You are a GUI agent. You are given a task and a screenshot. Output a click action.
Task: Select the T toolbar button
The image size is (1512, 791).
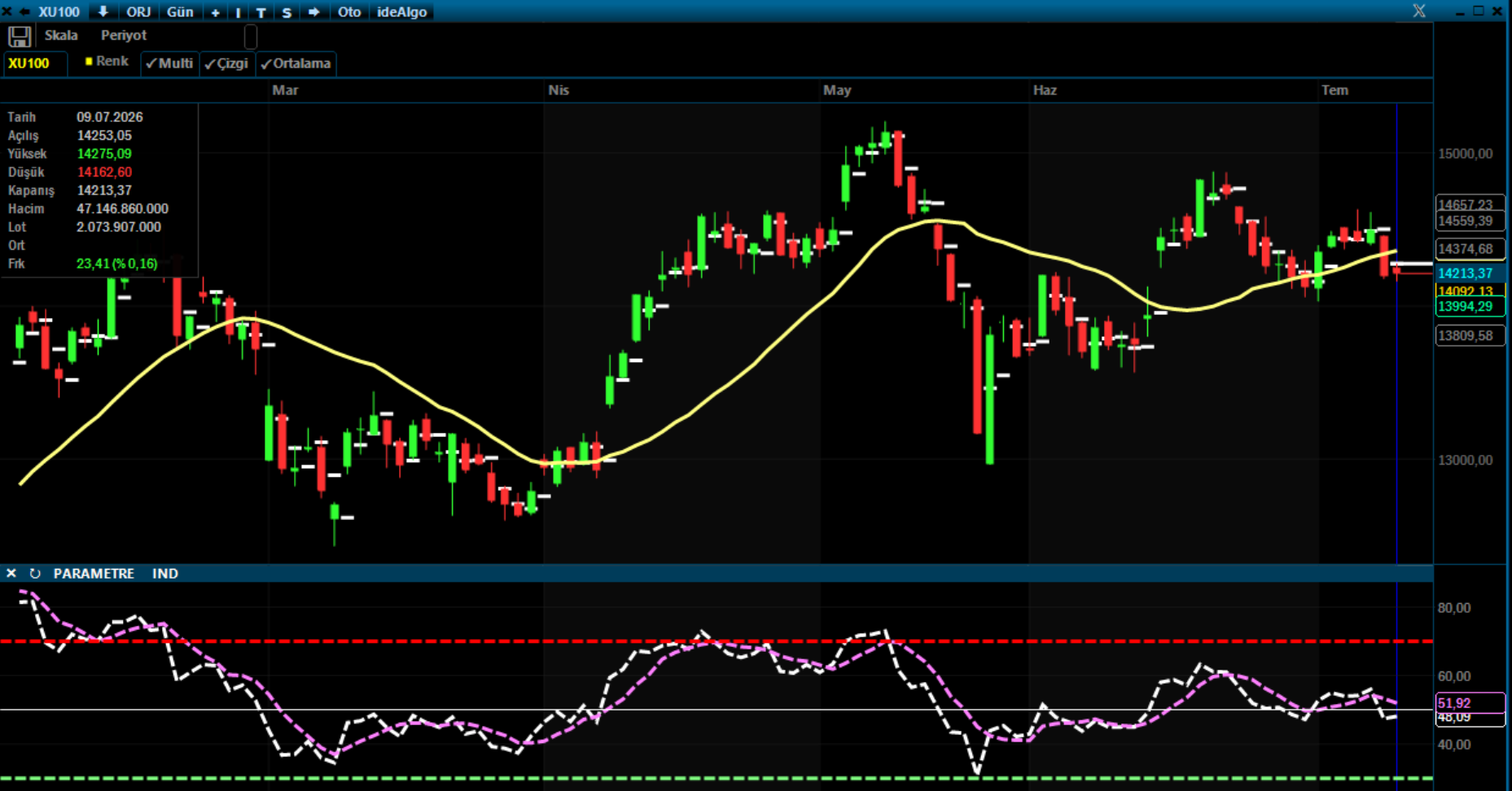261,12
